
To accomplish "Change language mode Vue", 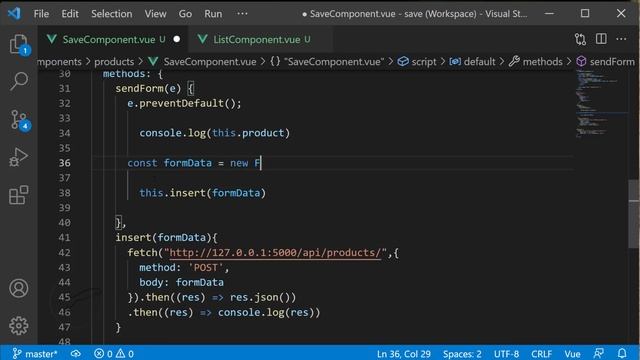I will point(572,353).
